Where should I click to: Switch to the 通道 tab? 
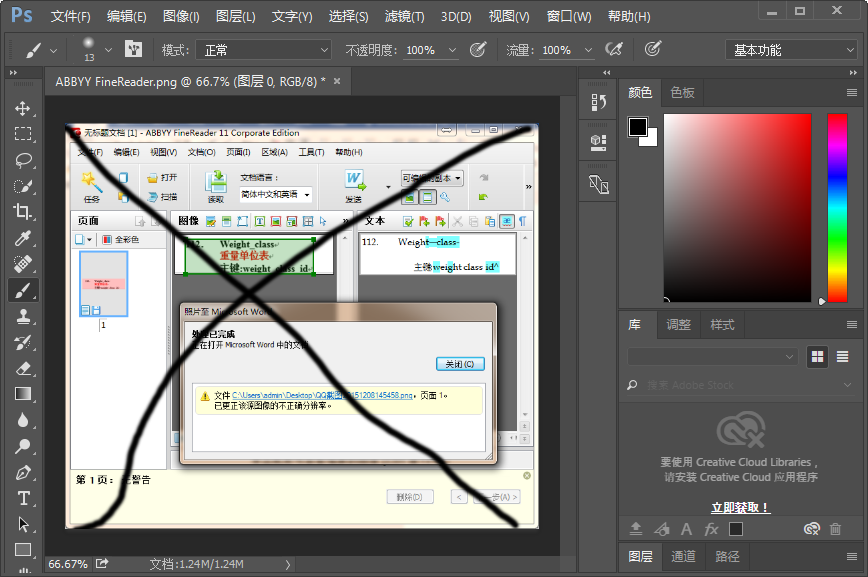[x=683, y=556]
